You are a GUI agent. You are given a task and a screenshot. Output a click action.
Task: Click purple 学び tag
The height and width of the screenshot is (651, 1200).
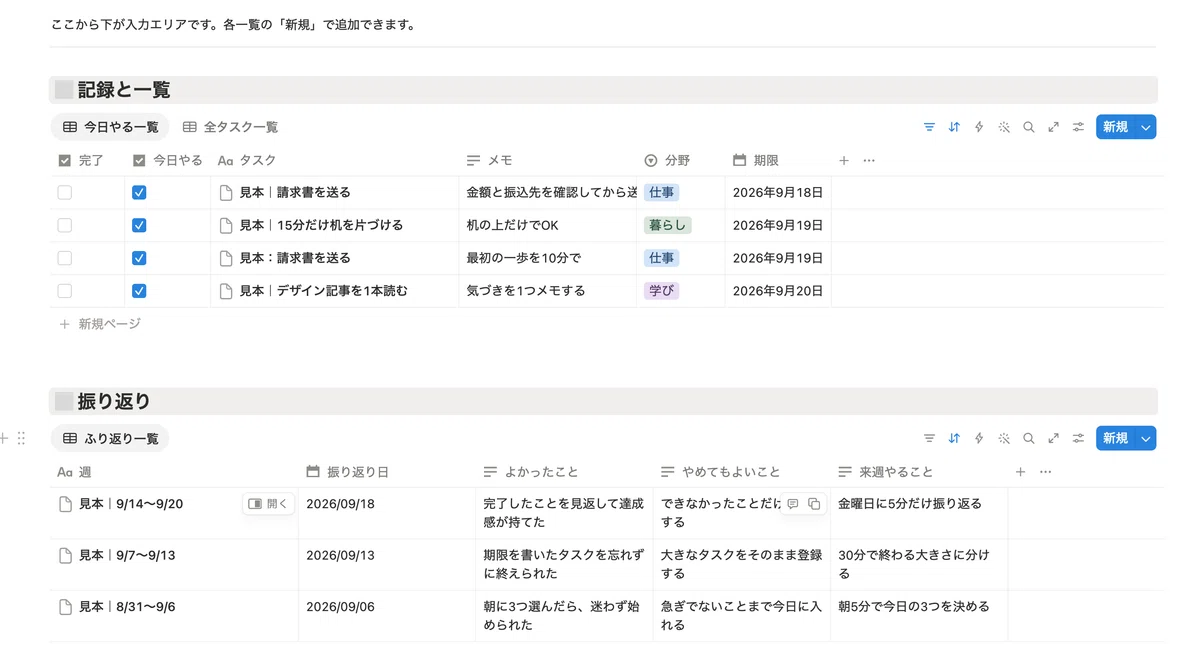pyautogui.click(x=661, y=291)
